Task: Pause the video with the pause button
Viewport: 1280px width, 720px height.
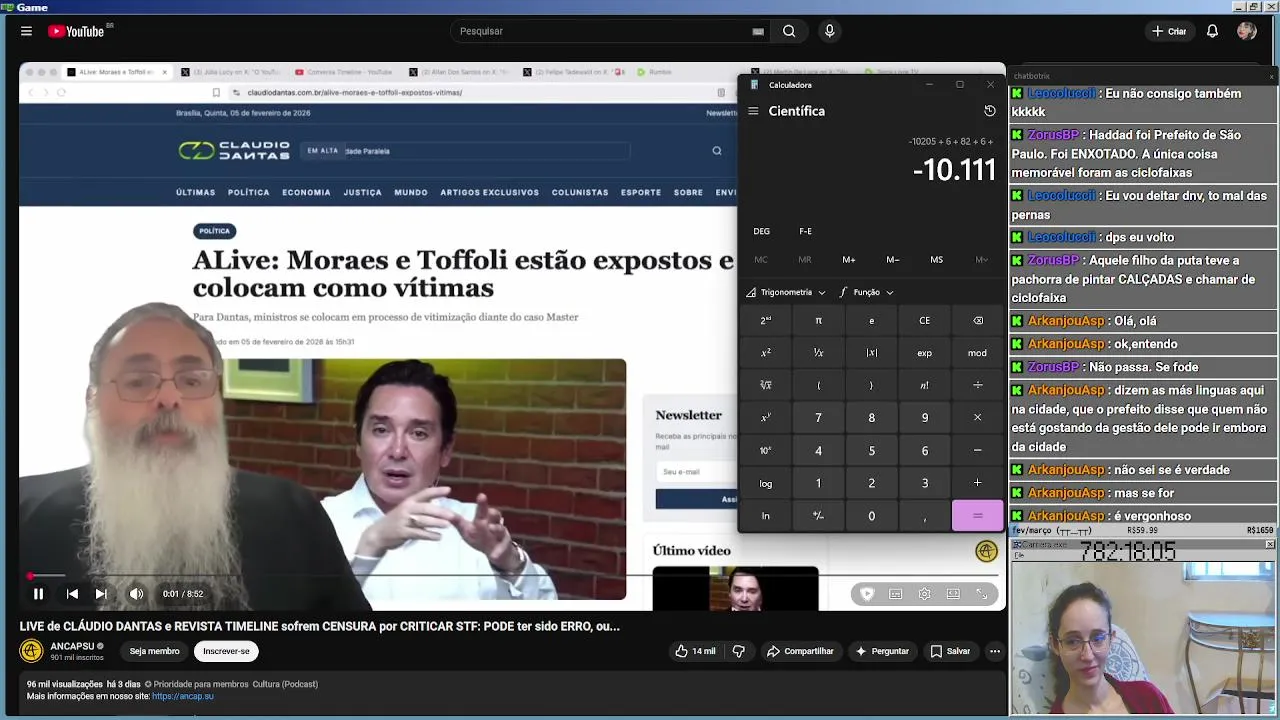Action: 38,594
